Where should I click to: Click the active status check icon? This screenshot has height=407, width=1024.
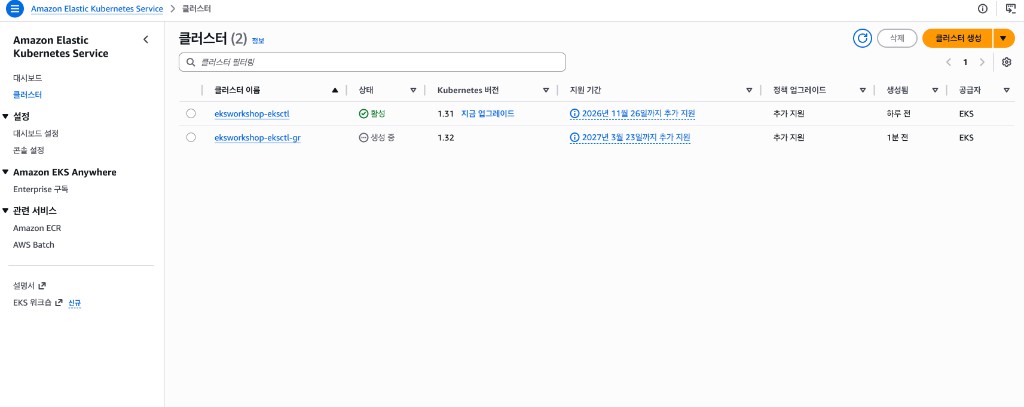[x=364, y=114]
